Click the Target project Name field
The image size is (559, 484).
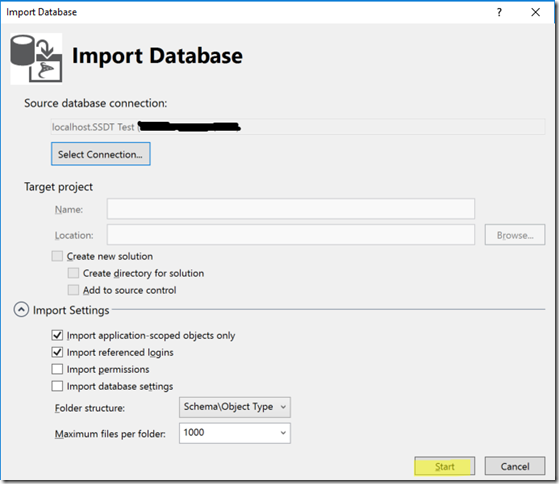point(291,209)
